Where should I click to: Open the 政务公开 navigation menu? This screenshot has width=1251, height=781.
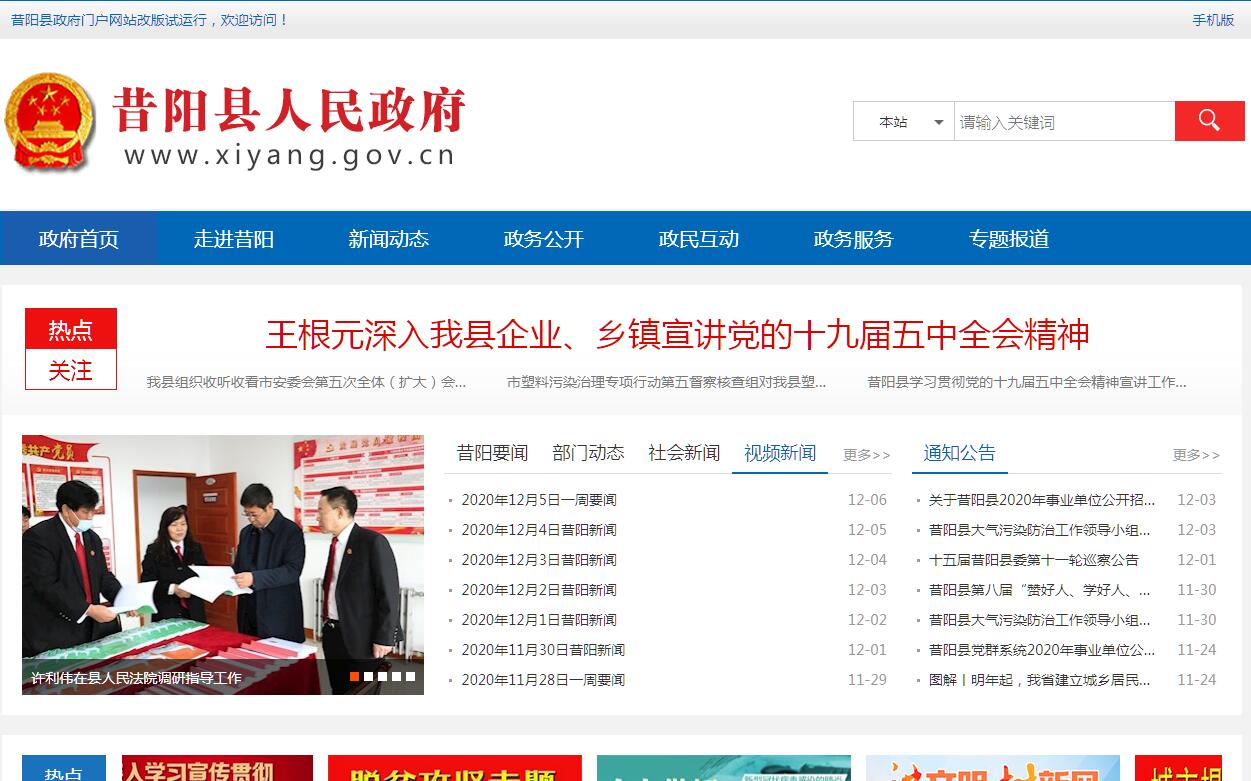coord(543,238)
